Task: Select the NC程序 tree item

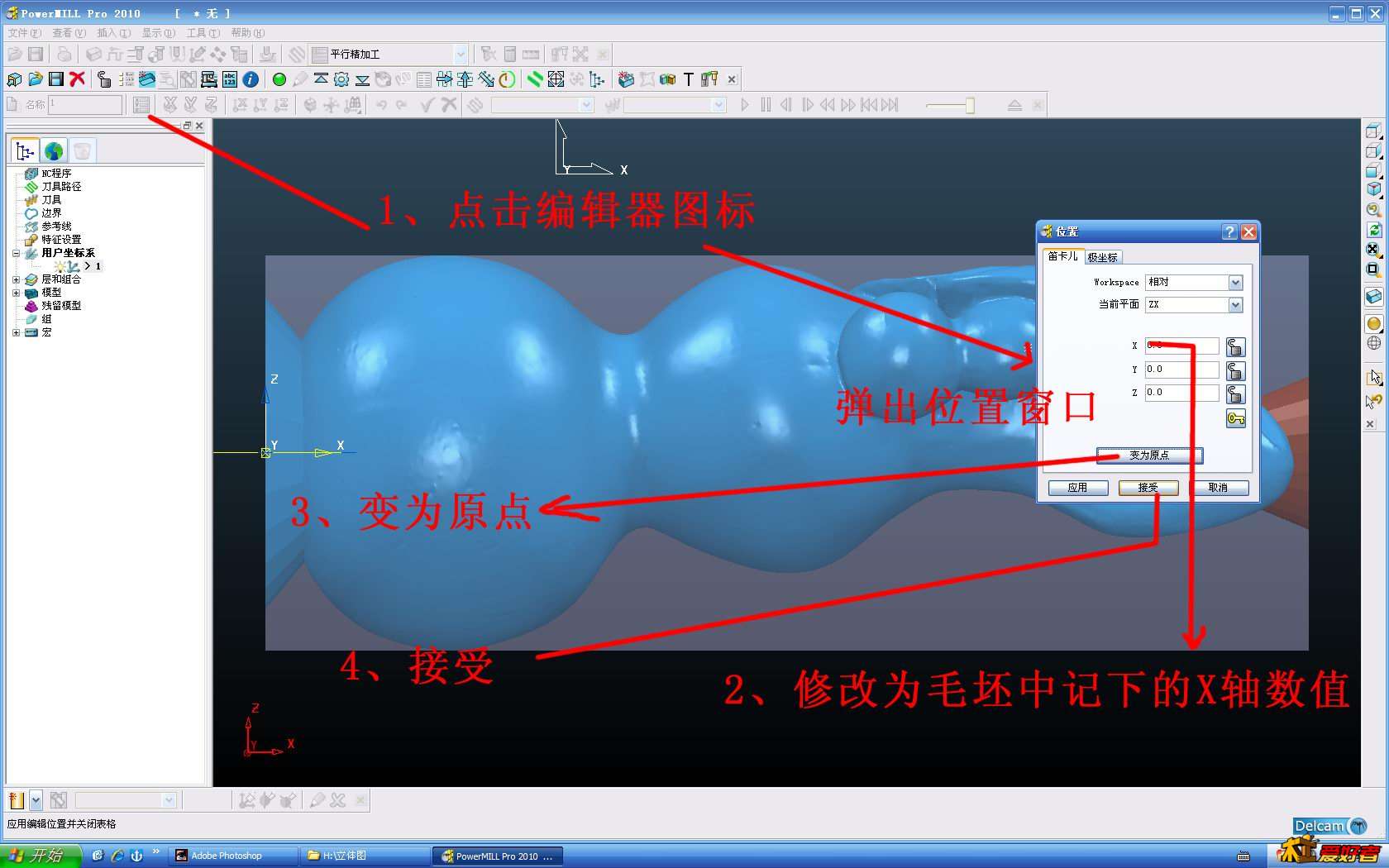Action: coord(56,174)
